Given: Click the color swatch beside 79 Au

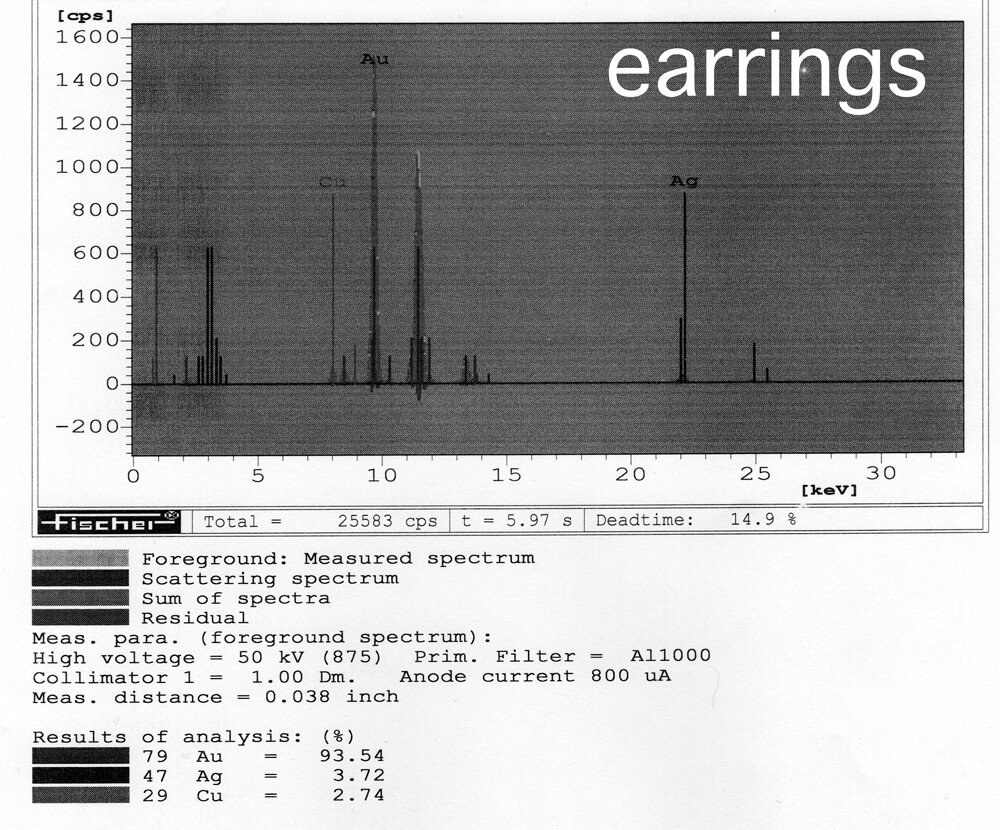Looking at the screenshot, I should [80, 756].
